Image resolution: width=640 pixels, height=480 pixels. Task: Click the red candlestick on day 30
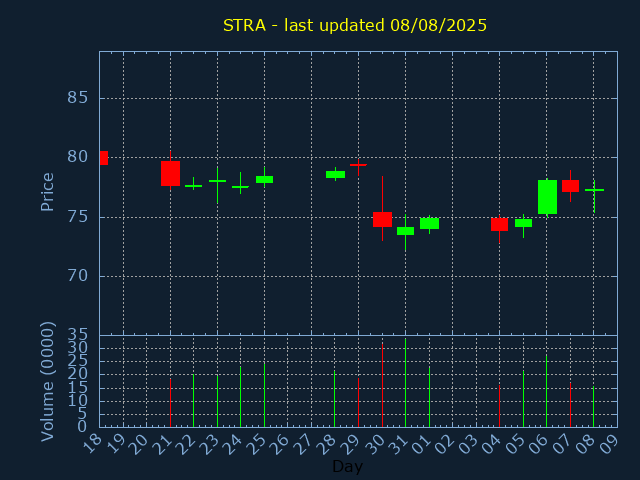point(382,219)
